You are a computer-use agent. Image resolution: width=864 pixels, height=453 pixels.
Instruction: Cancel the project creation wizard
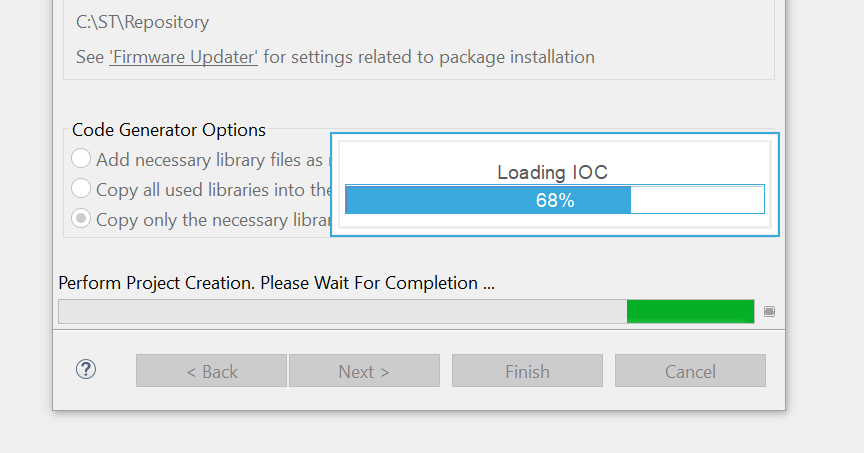pyautogui.click(x=690, y=371)
